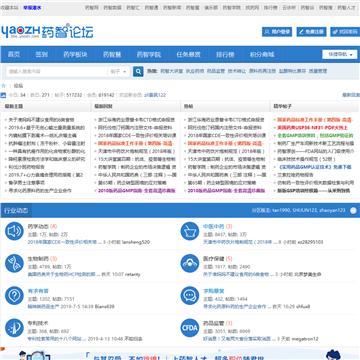Click the 免费注册 button
360x360 pixels.
[x=311, y=32]
